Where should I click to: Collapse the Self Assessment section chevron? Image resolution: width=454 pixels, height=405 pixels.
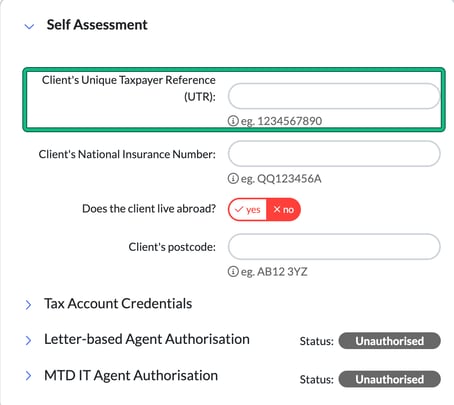(x=29, y=26)
